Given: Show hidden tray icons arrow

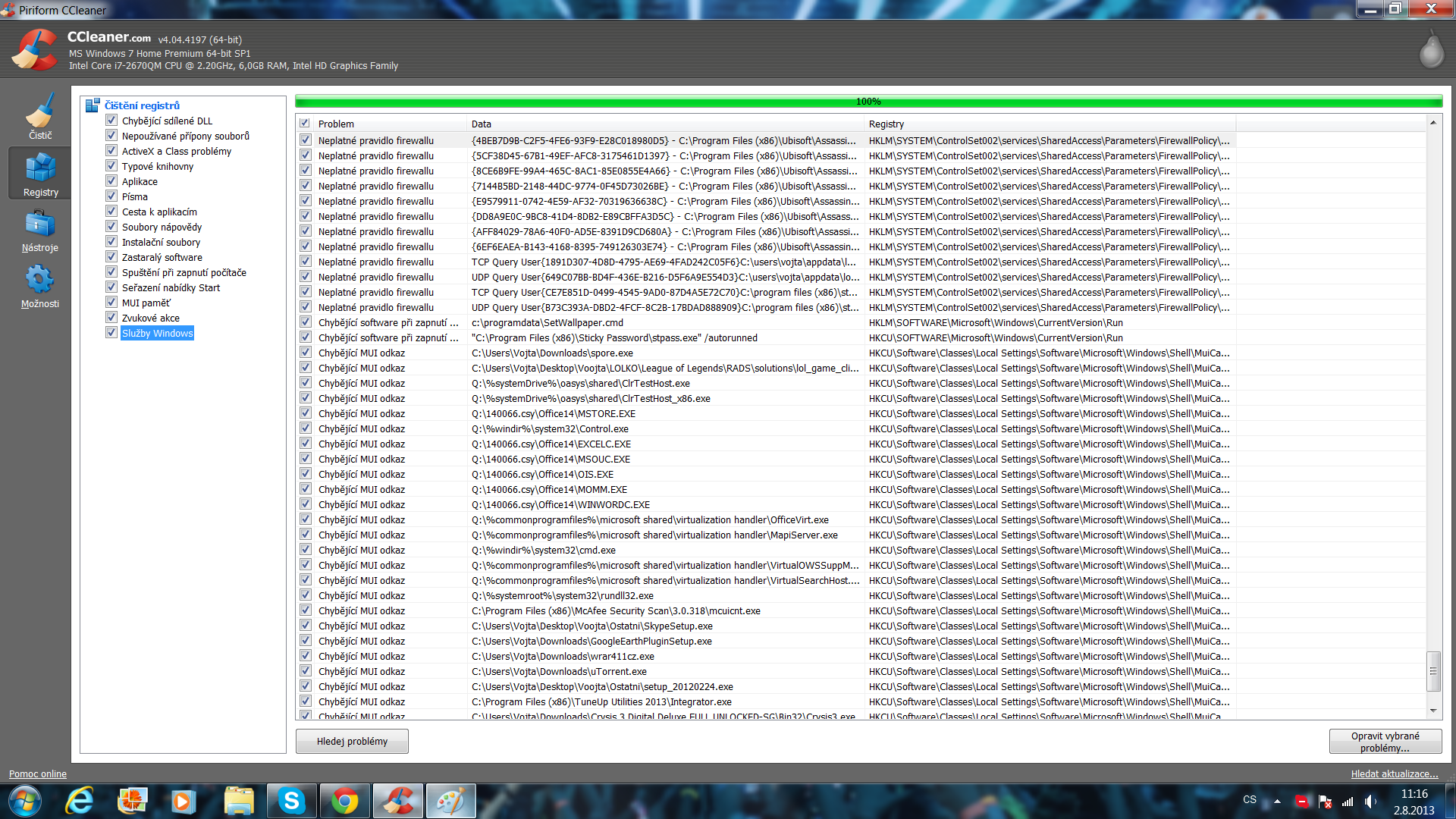Looking at the screenshot, I should 1277,801.
